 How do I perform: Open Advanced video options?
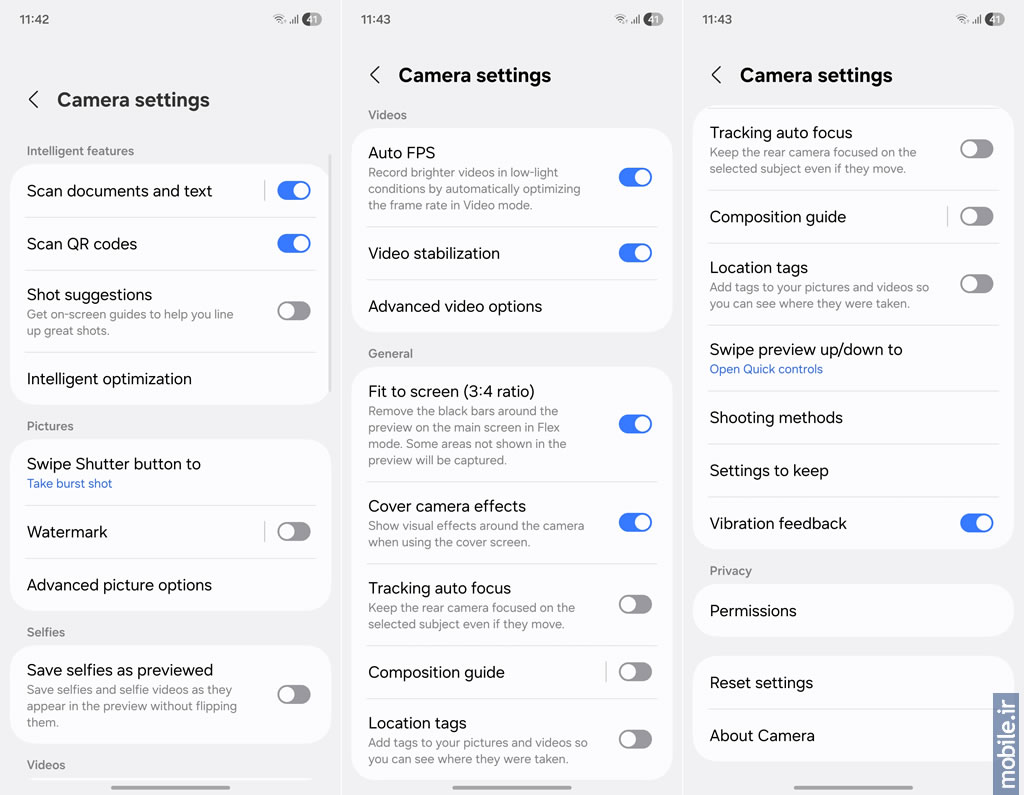pos(512,306)
